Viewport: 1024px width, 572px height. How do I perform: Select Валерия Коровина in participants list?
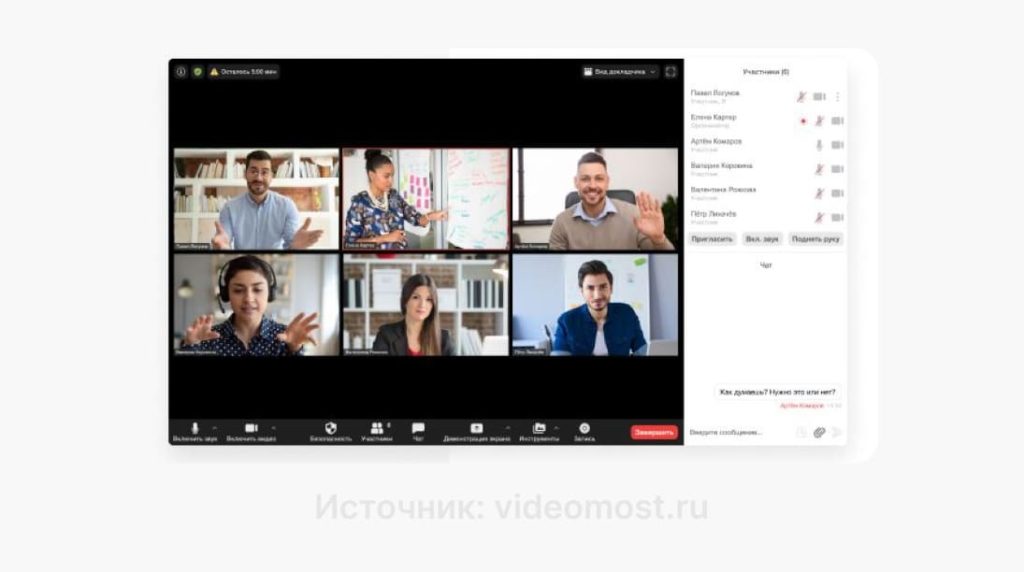coord(765,169)
